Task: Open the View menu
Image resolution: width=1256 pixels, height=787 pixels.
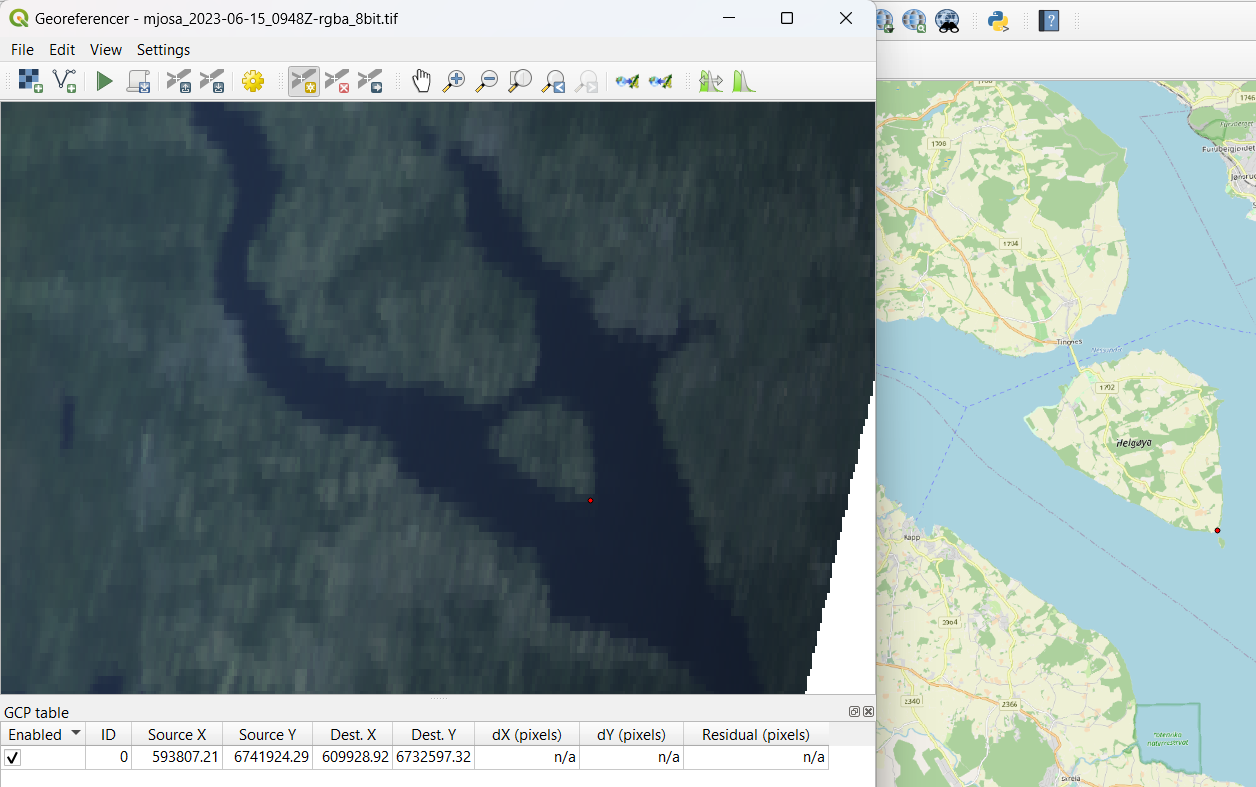Action: (x=105, y=50)
